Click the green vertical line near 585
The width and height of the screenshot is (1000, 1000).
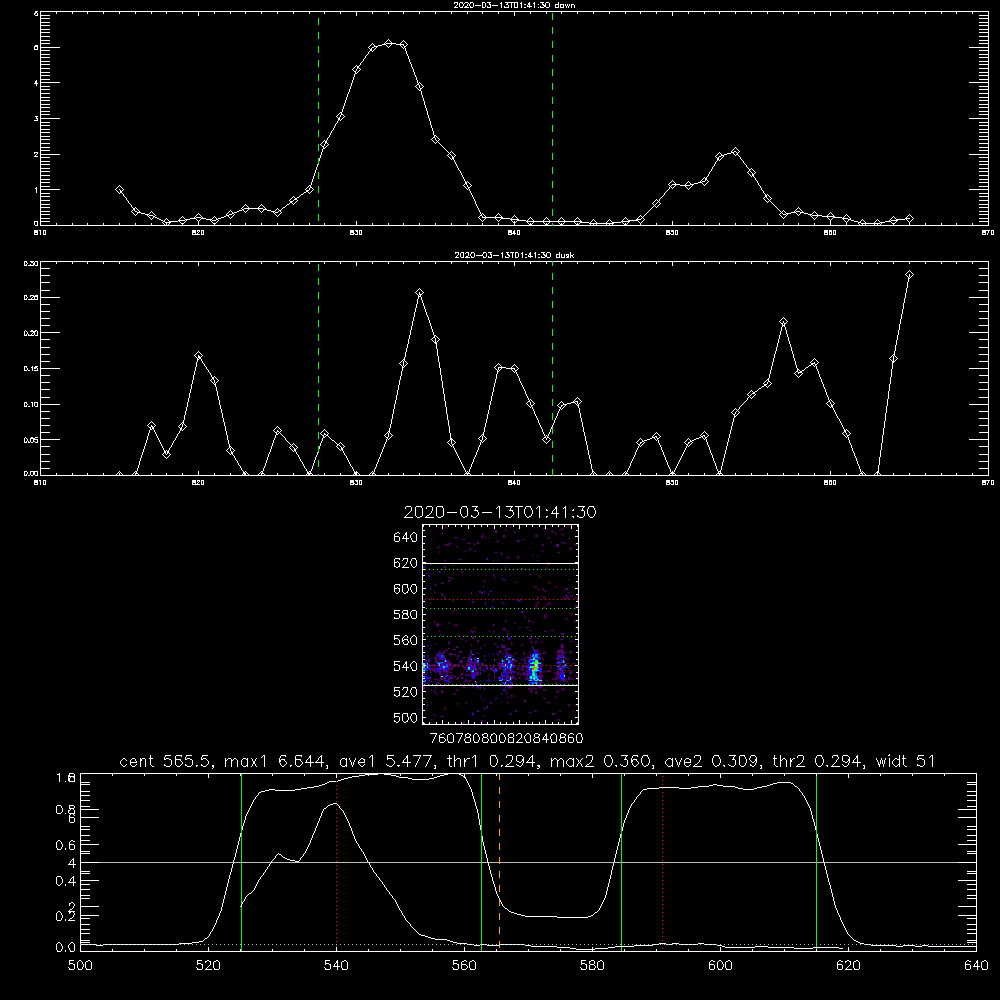click(x=621, y=862)
